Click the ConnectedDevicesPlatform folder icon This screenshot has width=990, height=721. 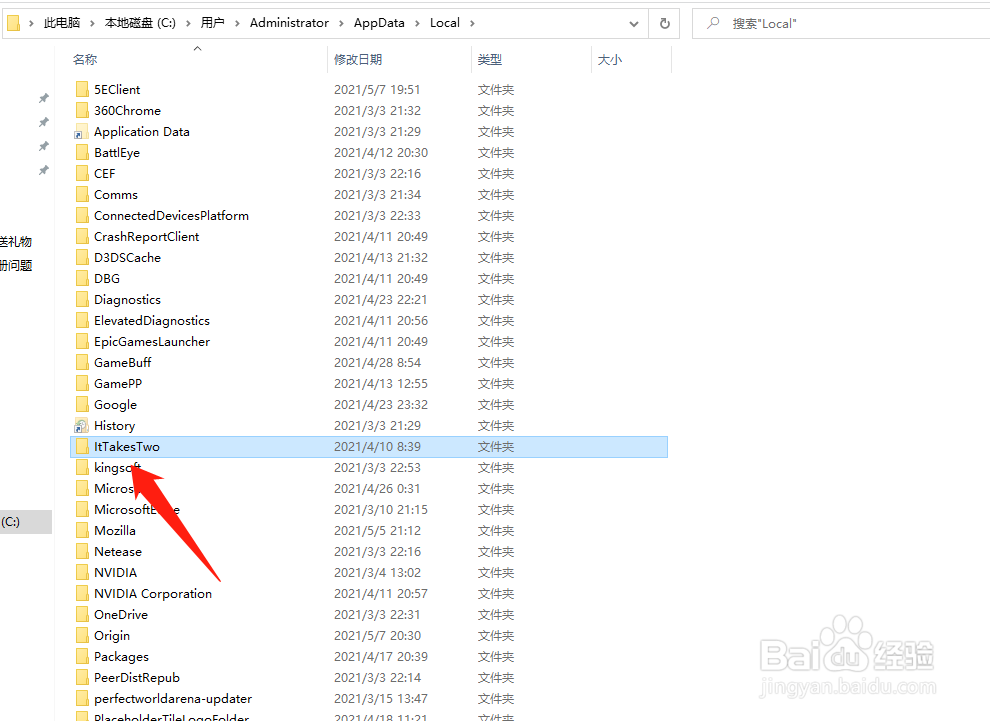click(81, 215)
